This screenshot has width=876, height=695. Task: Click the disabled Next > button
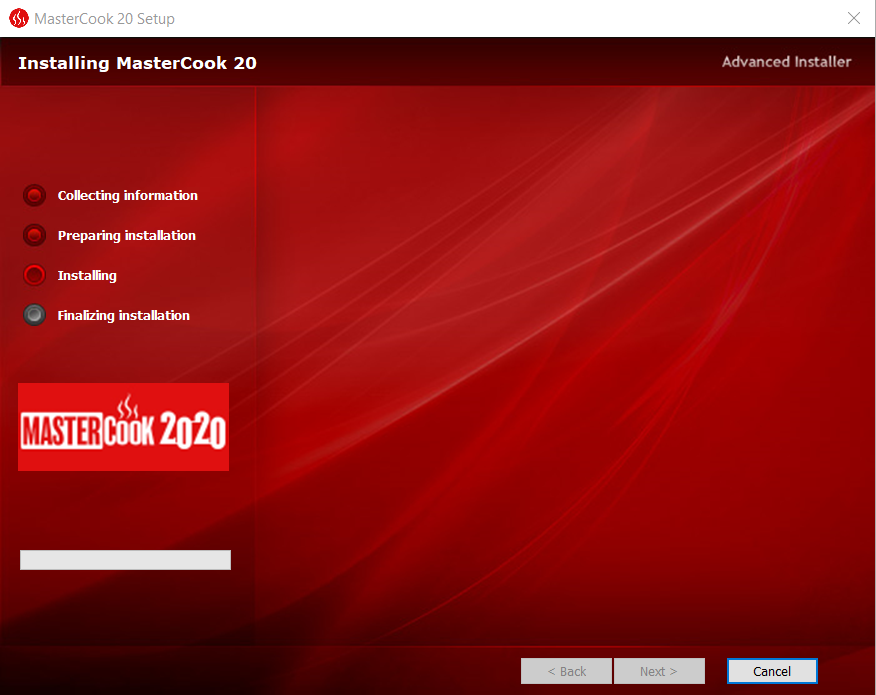659,671
